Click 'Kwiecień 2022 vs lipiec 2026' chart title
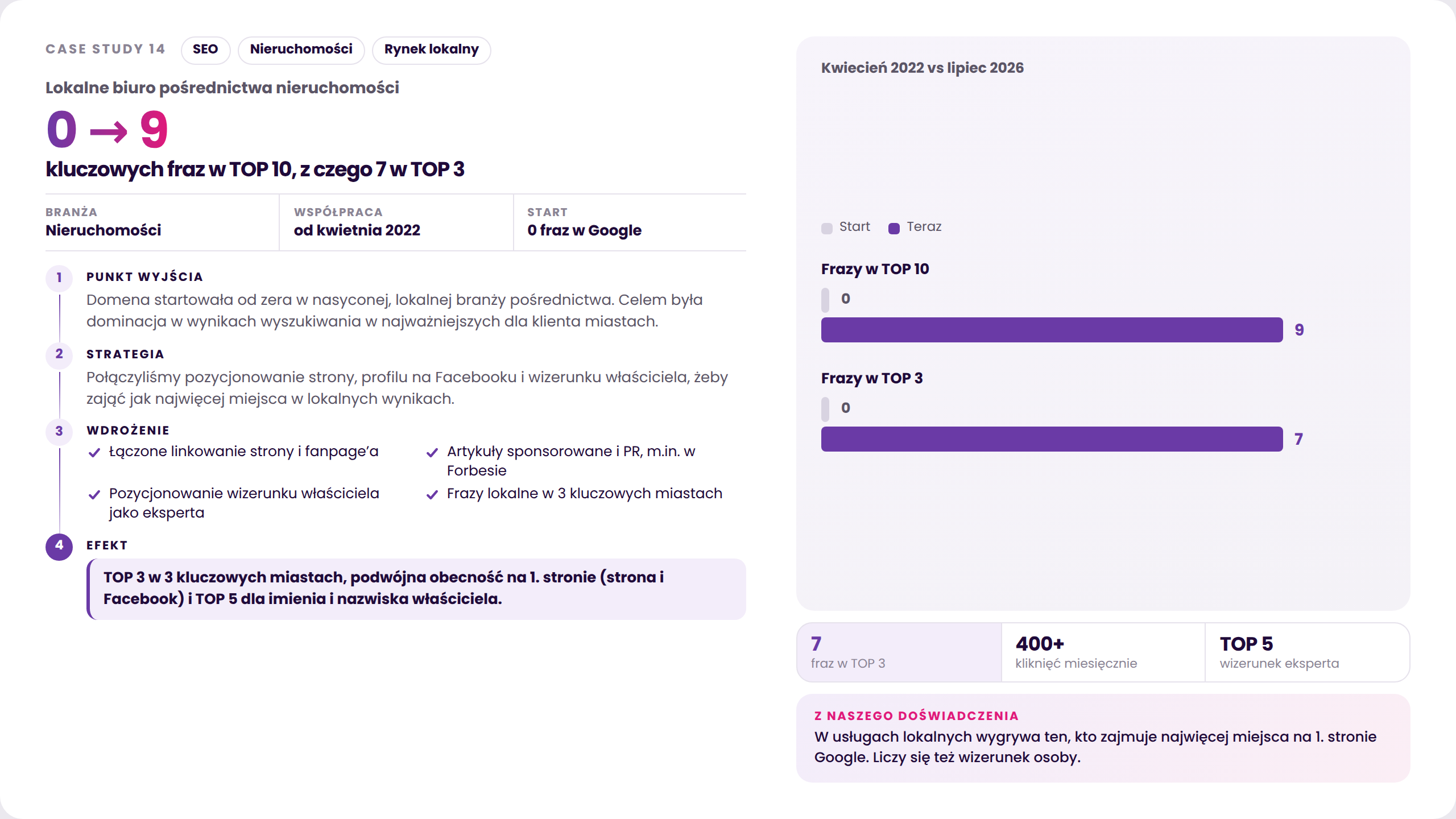 point(922,68)
